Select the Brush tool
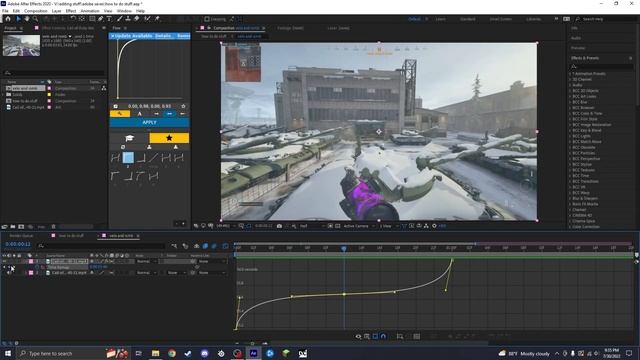Viewport: 640px width, 360px height. 120,19
